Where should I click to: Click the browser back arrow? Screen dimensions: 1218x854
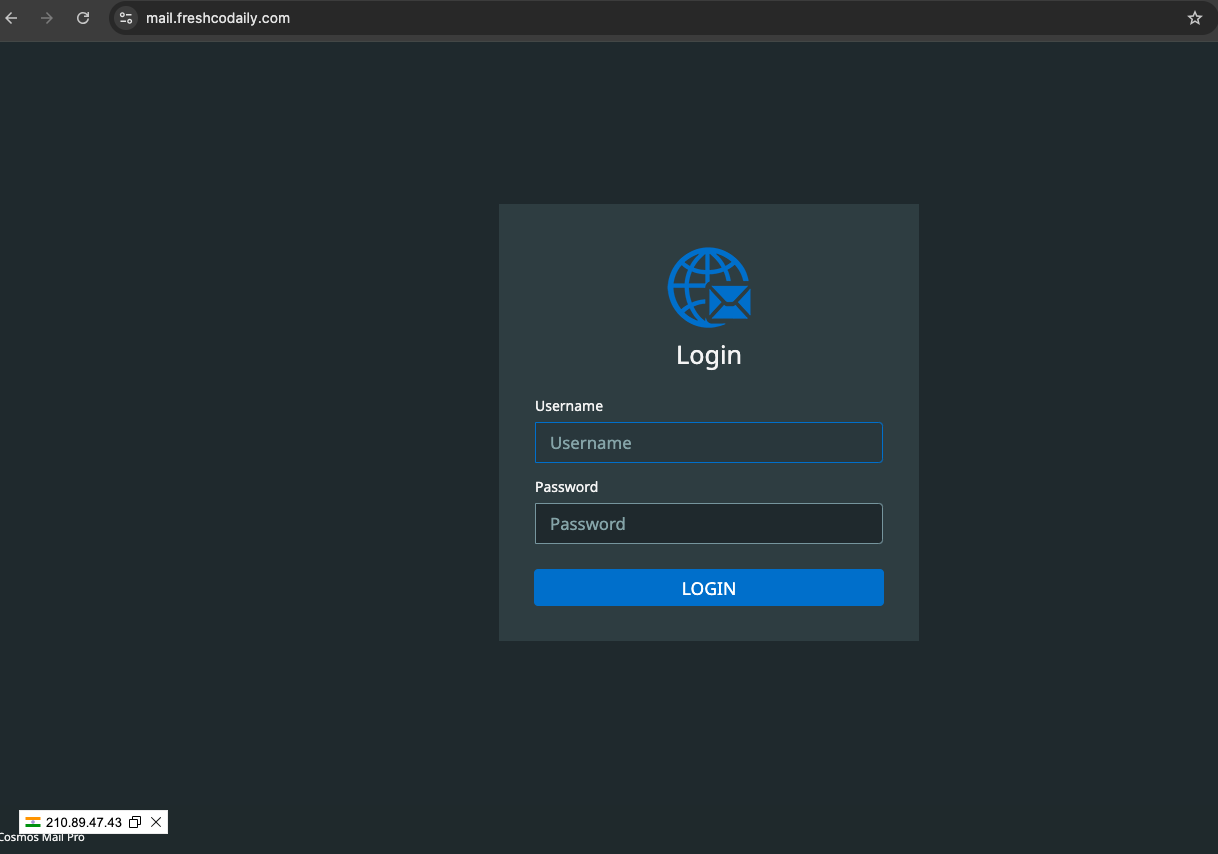(x=11, y=18)
